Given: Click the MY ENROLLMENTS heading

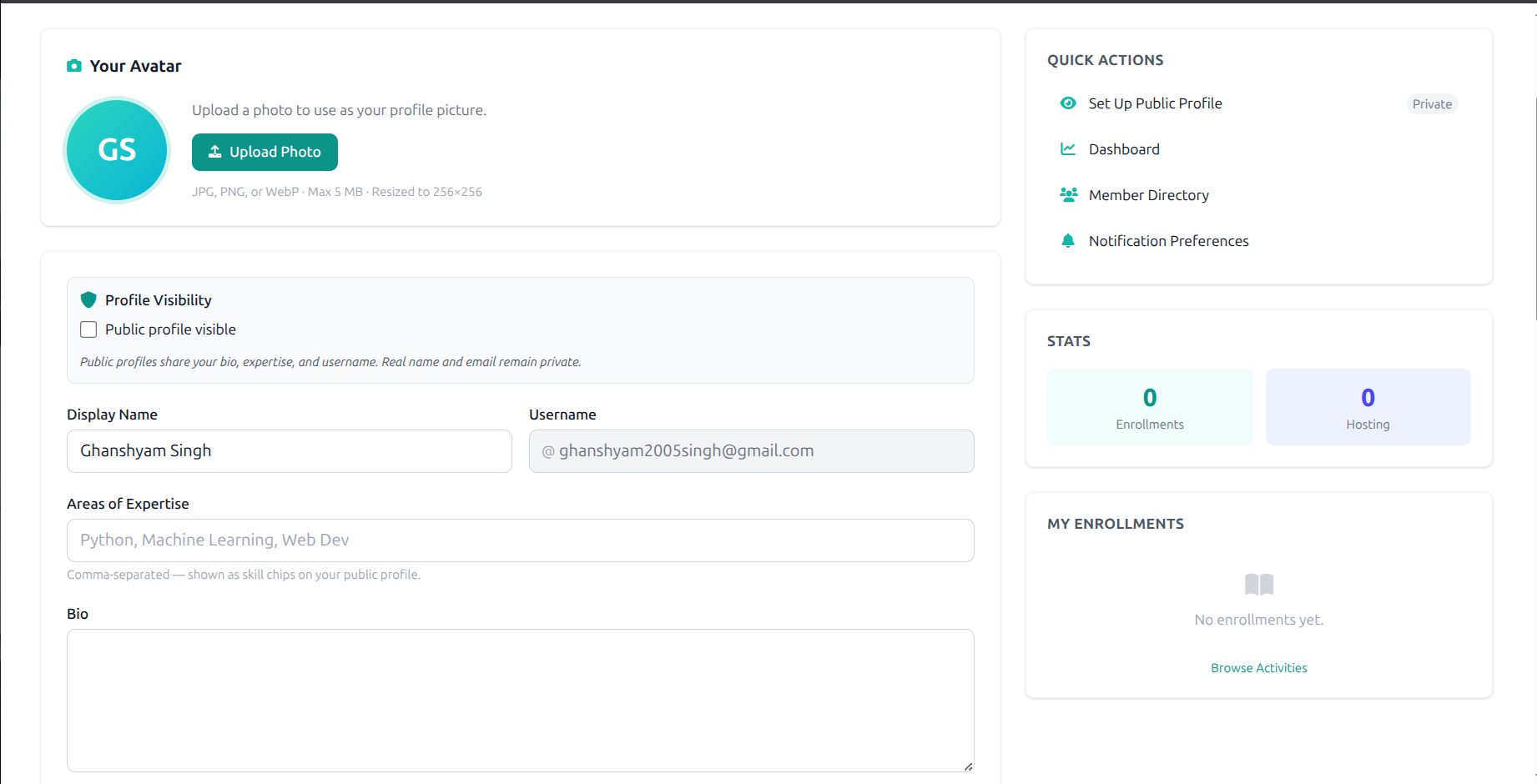Looking at the screenshot, I should tap(1116, 524).
